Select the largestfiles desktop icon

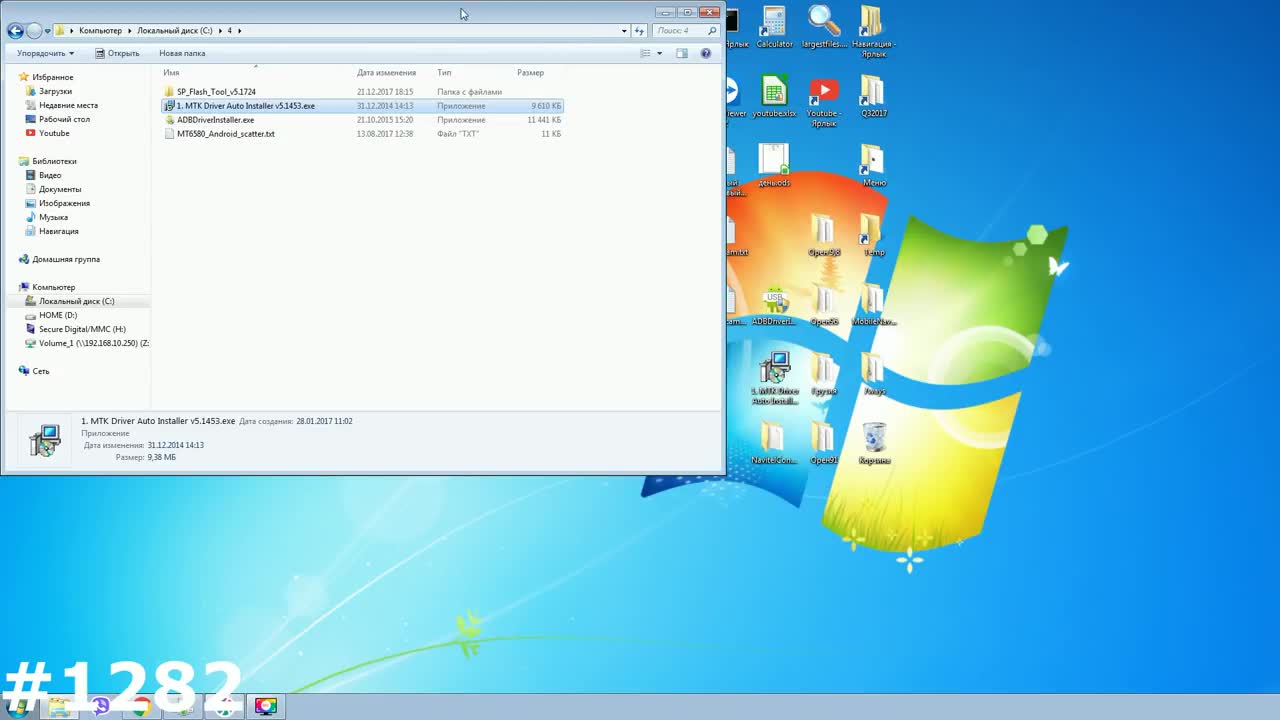point(824,28)
